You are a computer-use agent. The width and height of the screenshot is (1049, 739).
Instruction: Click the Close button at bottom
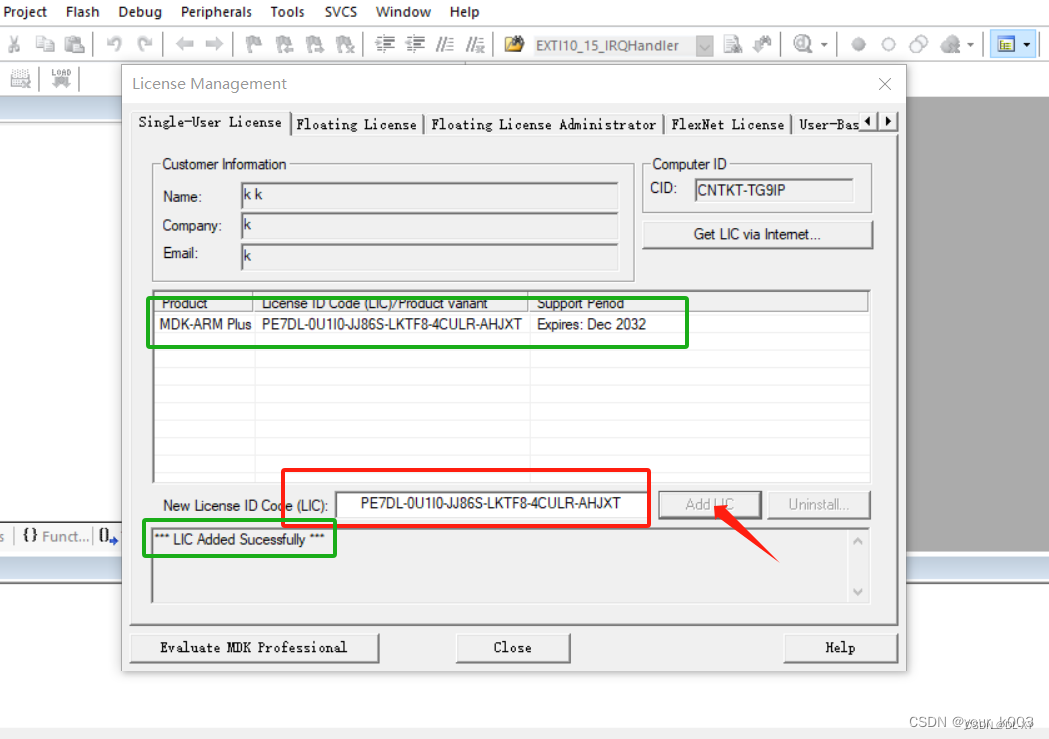513,648
